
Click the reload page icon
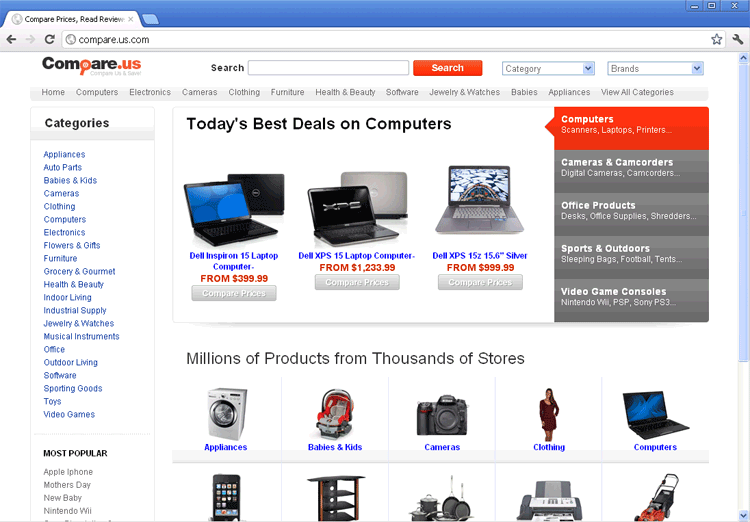[x=50, y=39]
